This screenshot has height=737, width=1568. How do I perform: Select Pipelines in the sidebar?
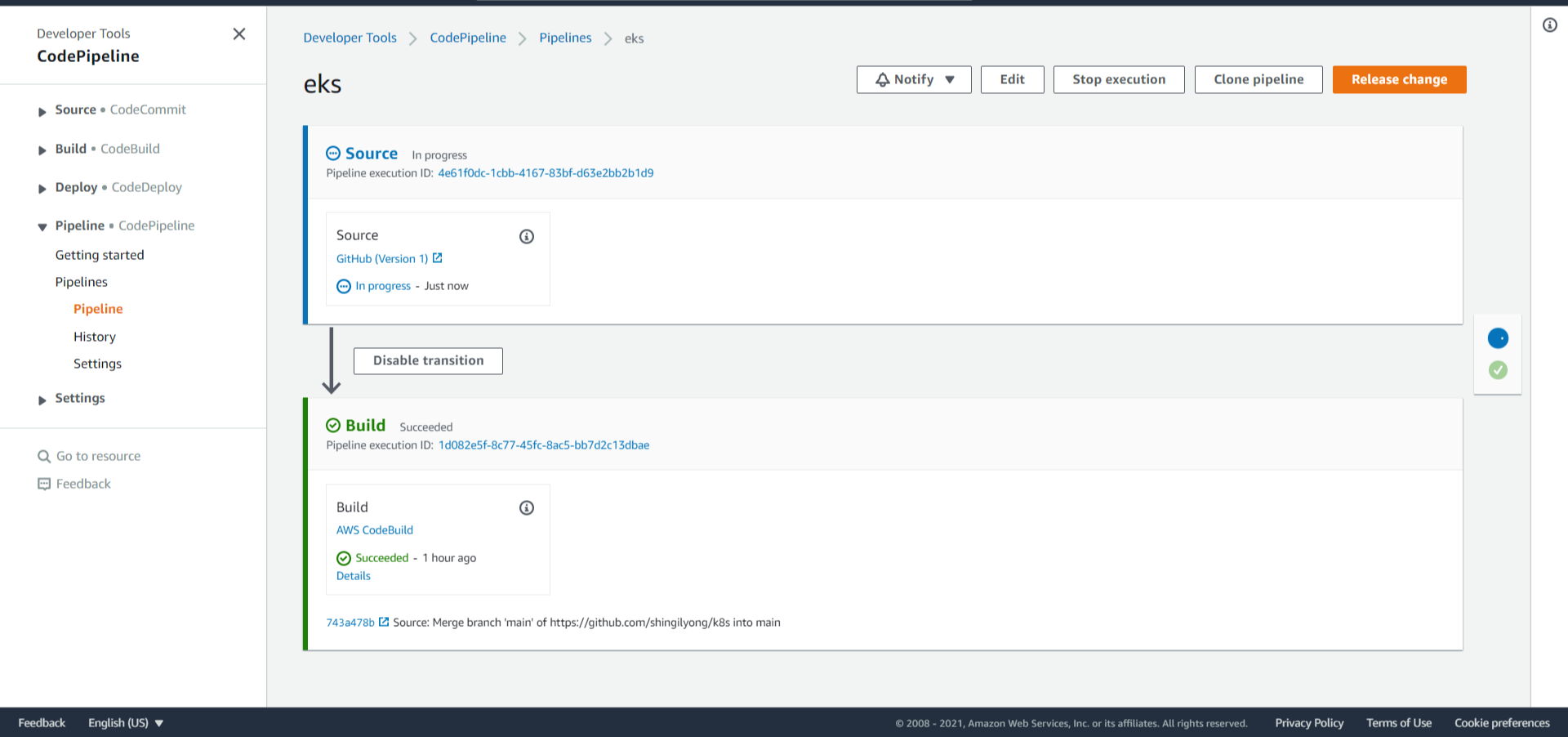(82, 282)
